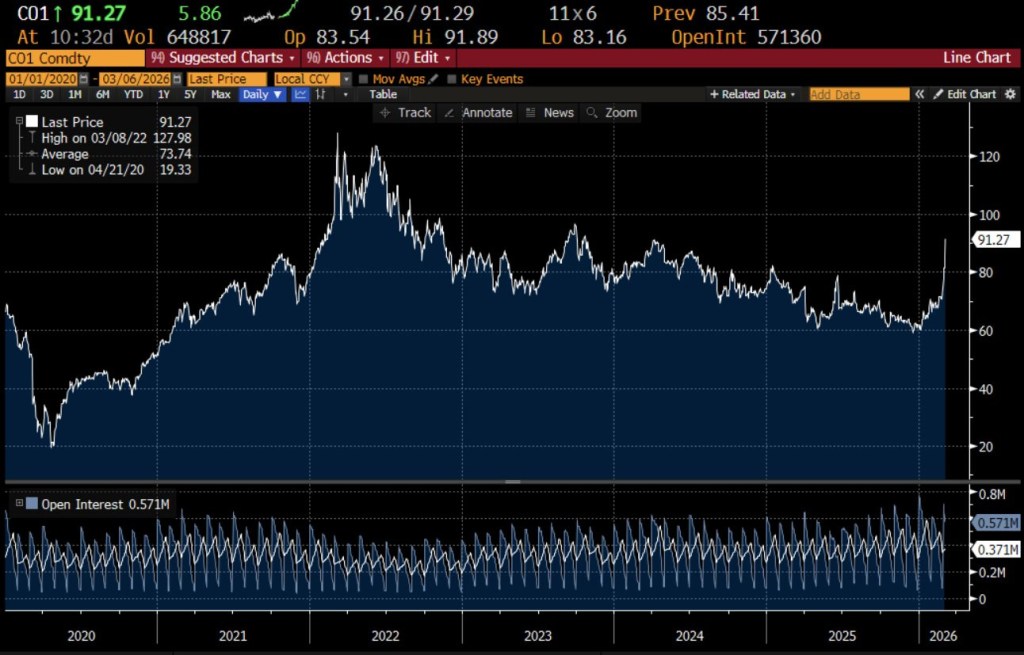Toggle the Key Events checkbox
Image resolution: width=1024 pixels, height=655 pixels.
tap(452, 79)
